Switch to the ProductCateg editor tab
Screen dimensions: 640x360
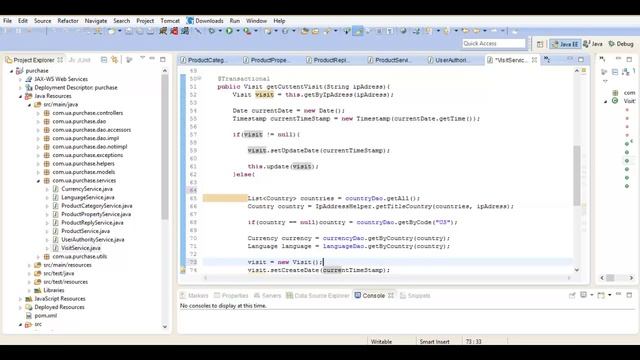(x=203, y=60)
